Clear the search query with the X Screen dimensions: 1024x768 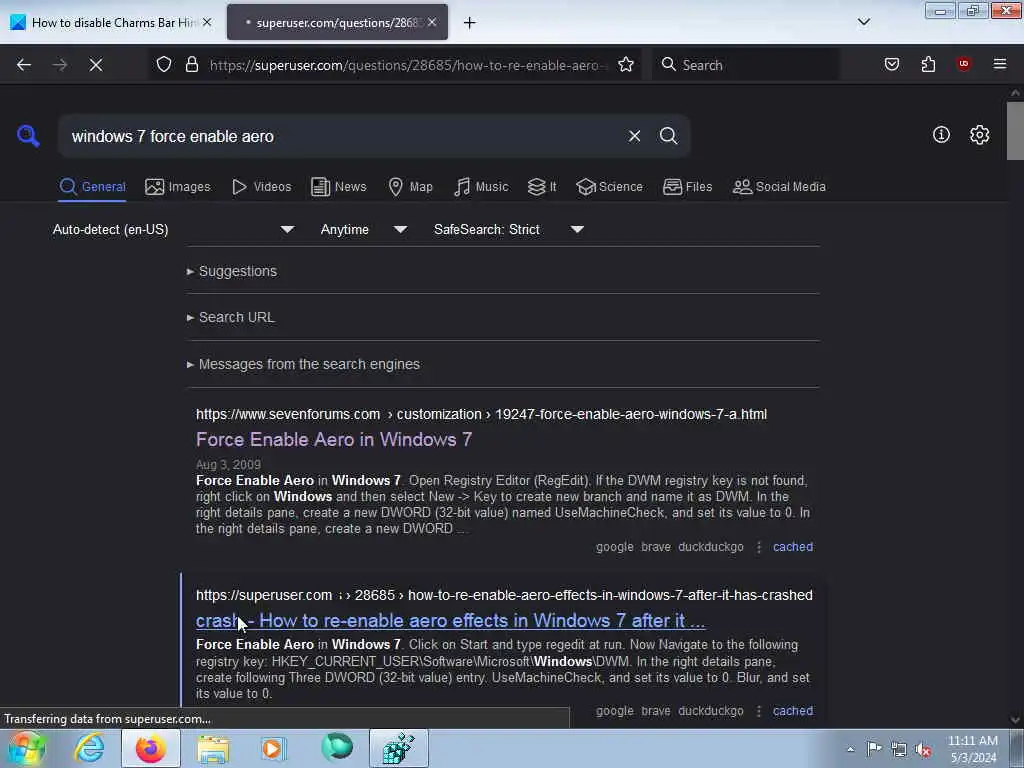[634, 136]
